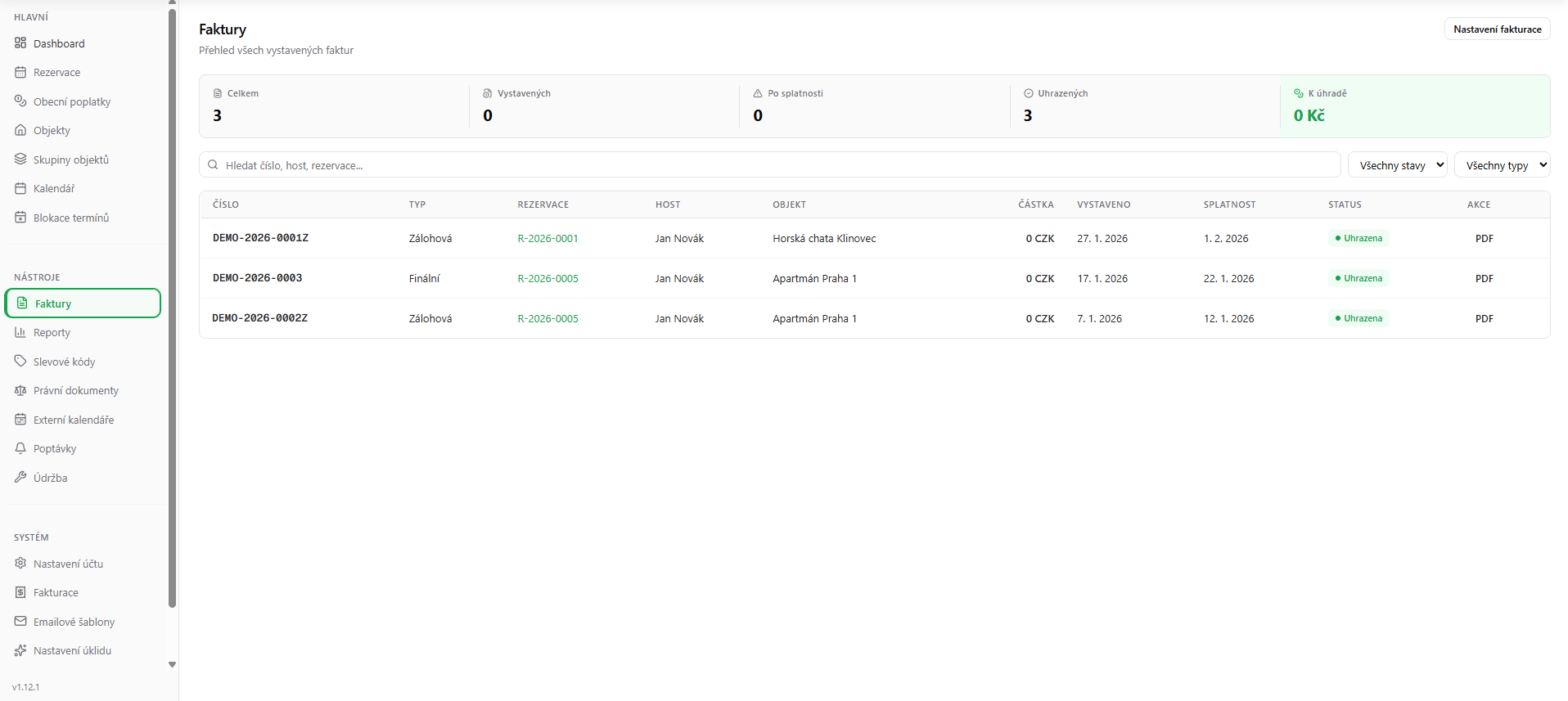Open the Všechny typy dropdown

pyautogui.click(x=1502, y=165)
